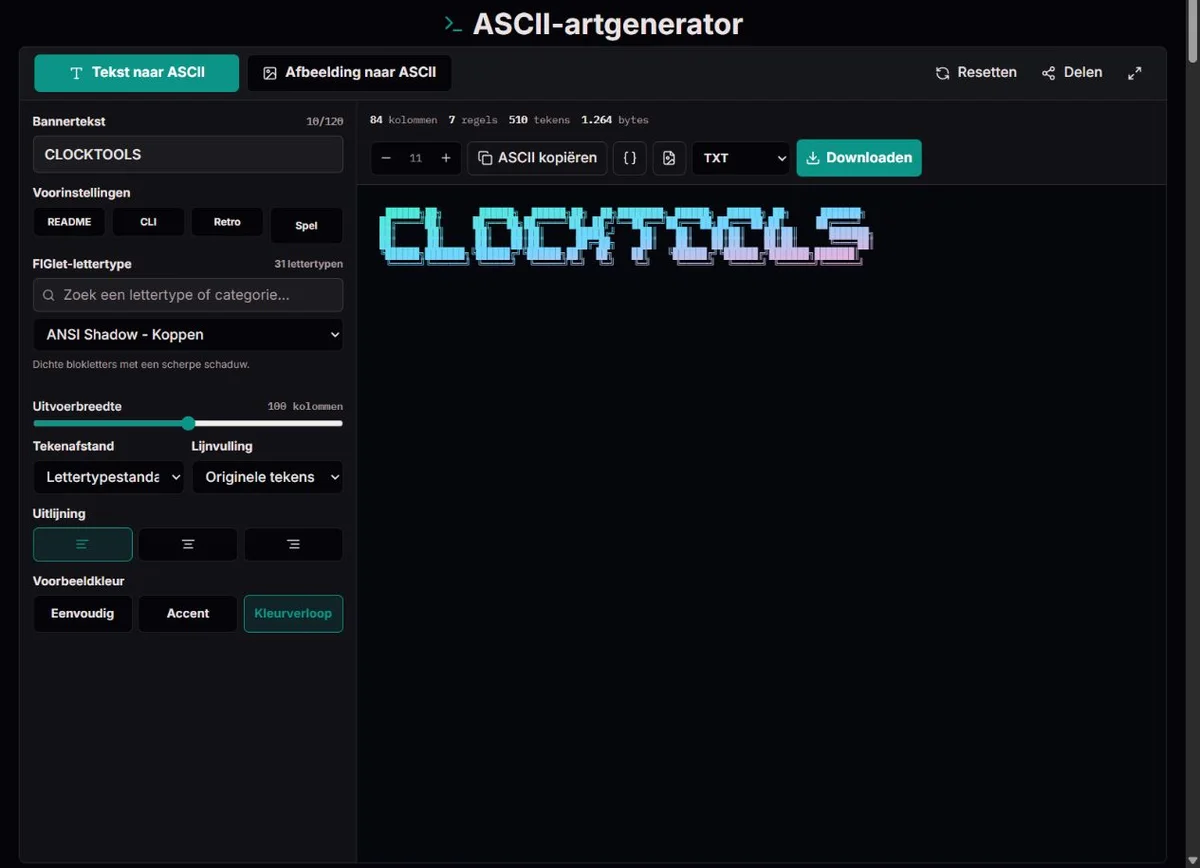Image resolution: width=1200 pixels, height=868 pixels.
Task: Select the CLI preset
Action: [148, 222]
